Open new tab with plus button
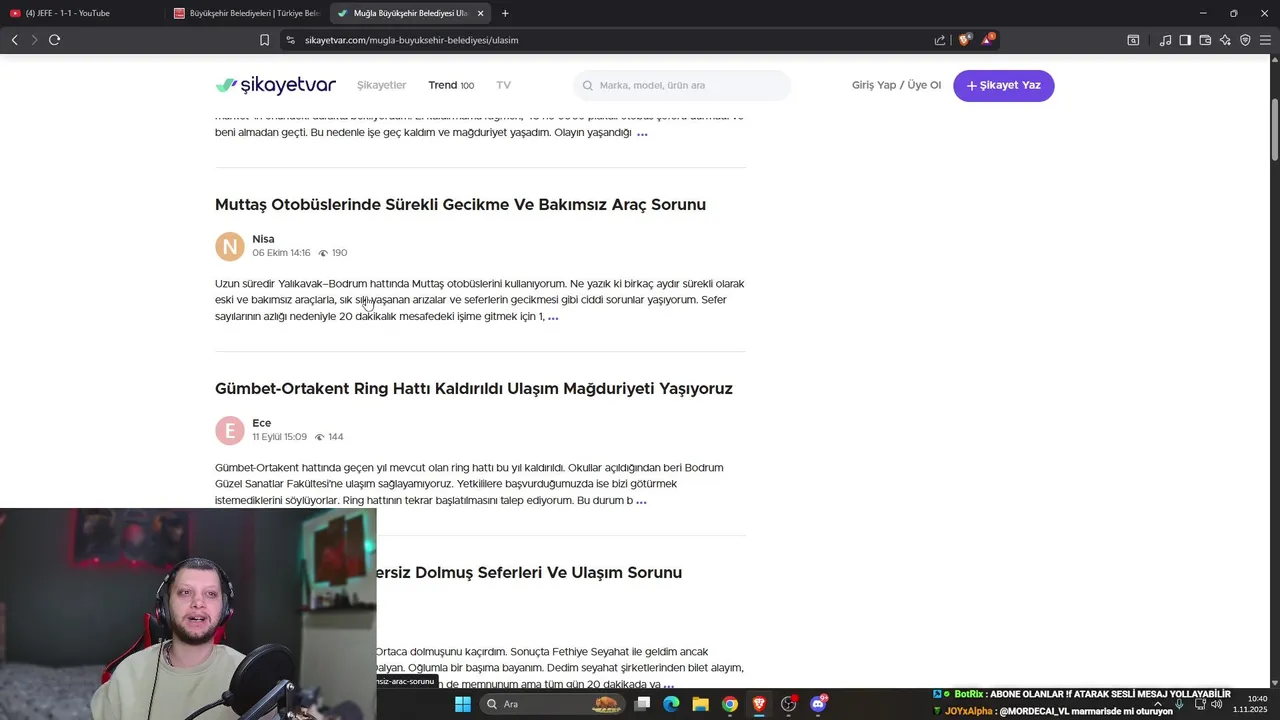The width and height of the screenshot is (1280, 720). (505, 13)
